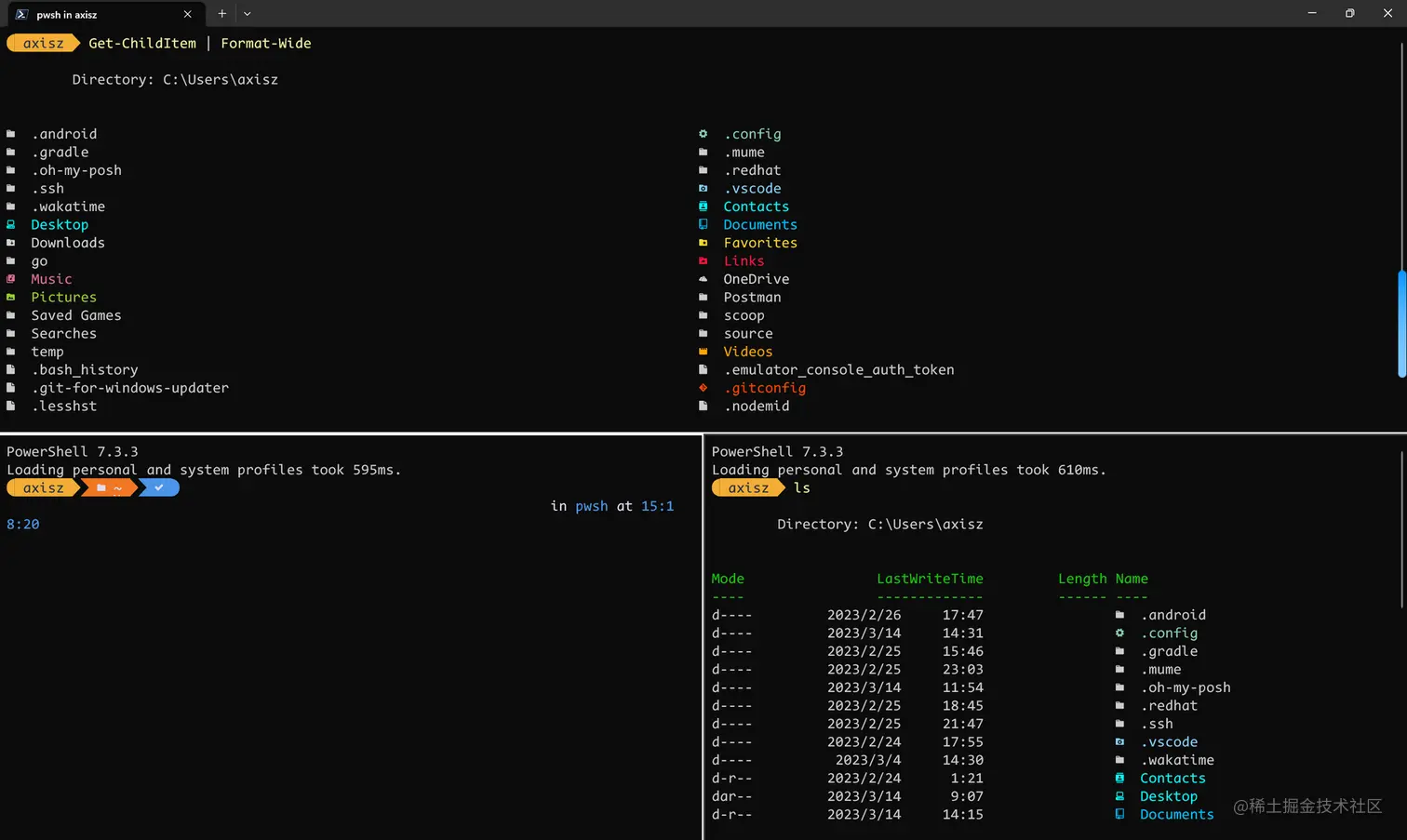Click the Music folder icon

(11, 279)
